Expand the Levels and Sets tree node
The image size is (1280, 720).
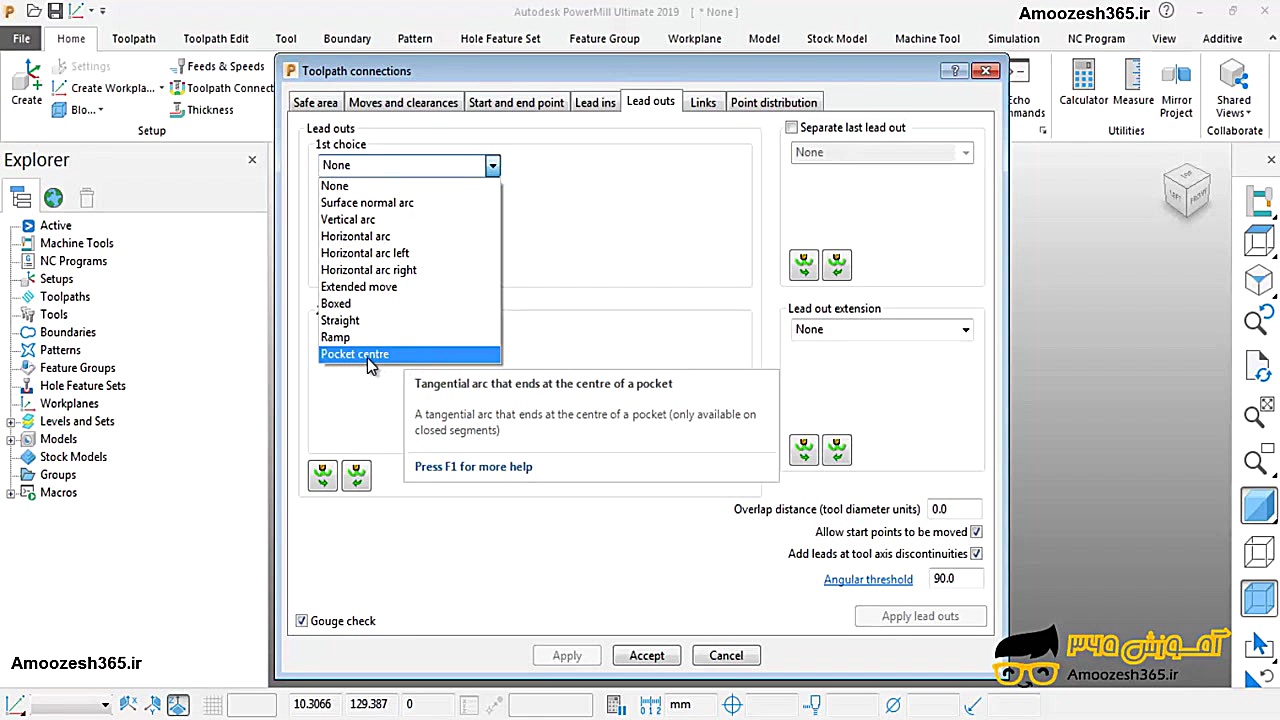(11, 422)
